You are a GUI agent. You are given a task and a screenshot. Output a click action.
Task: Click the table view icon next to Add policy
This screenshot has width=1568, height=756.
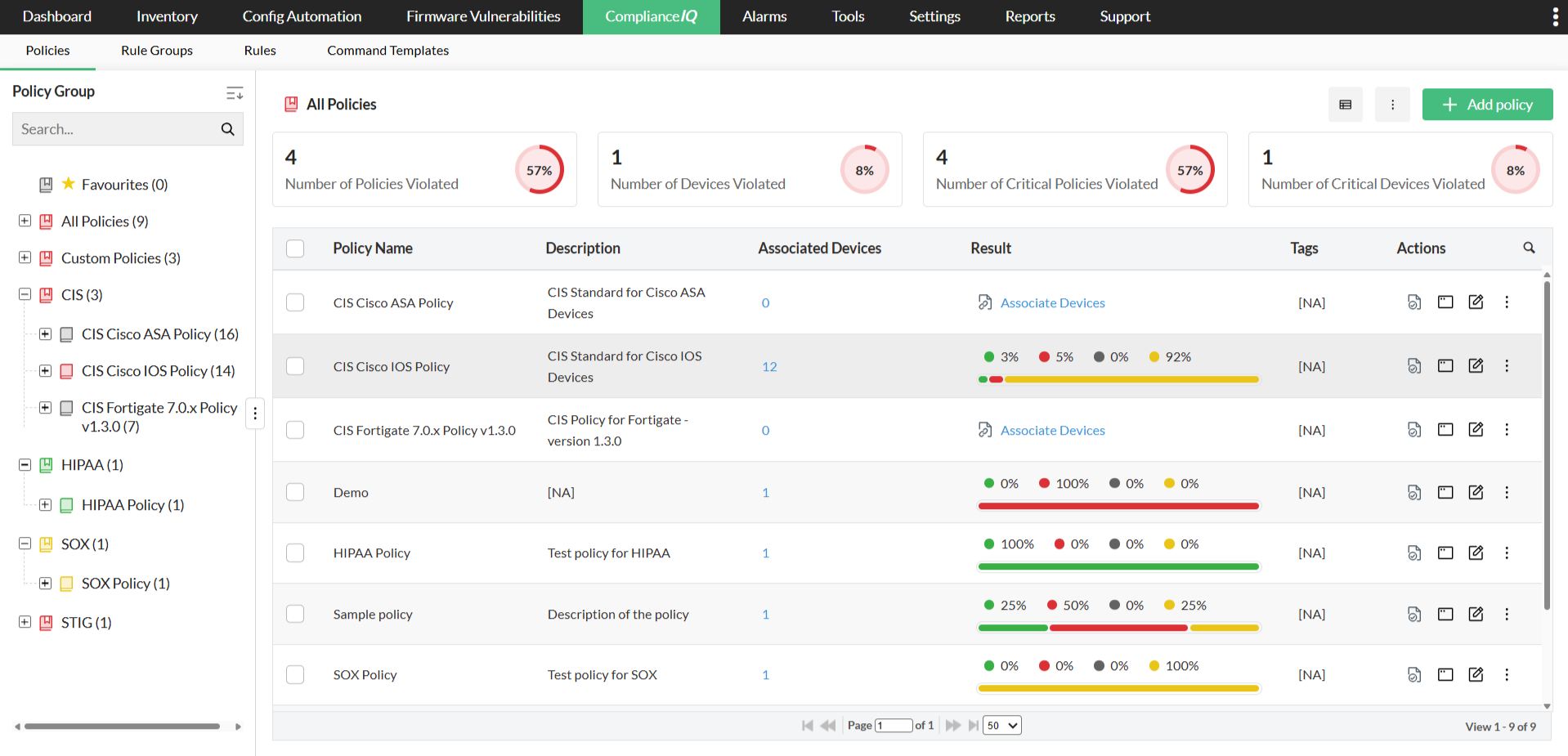click(x=1345, y=105)
